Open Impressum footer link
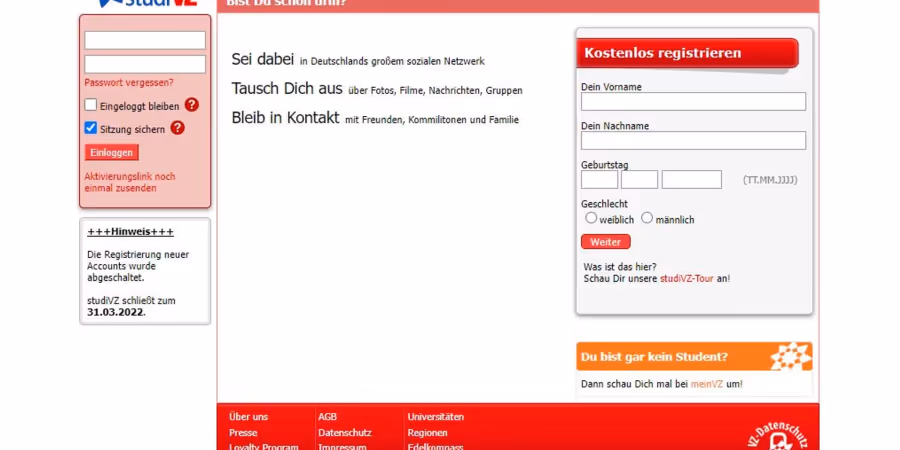Viewport: 900px width, 450px height. [x=342, y=447]
